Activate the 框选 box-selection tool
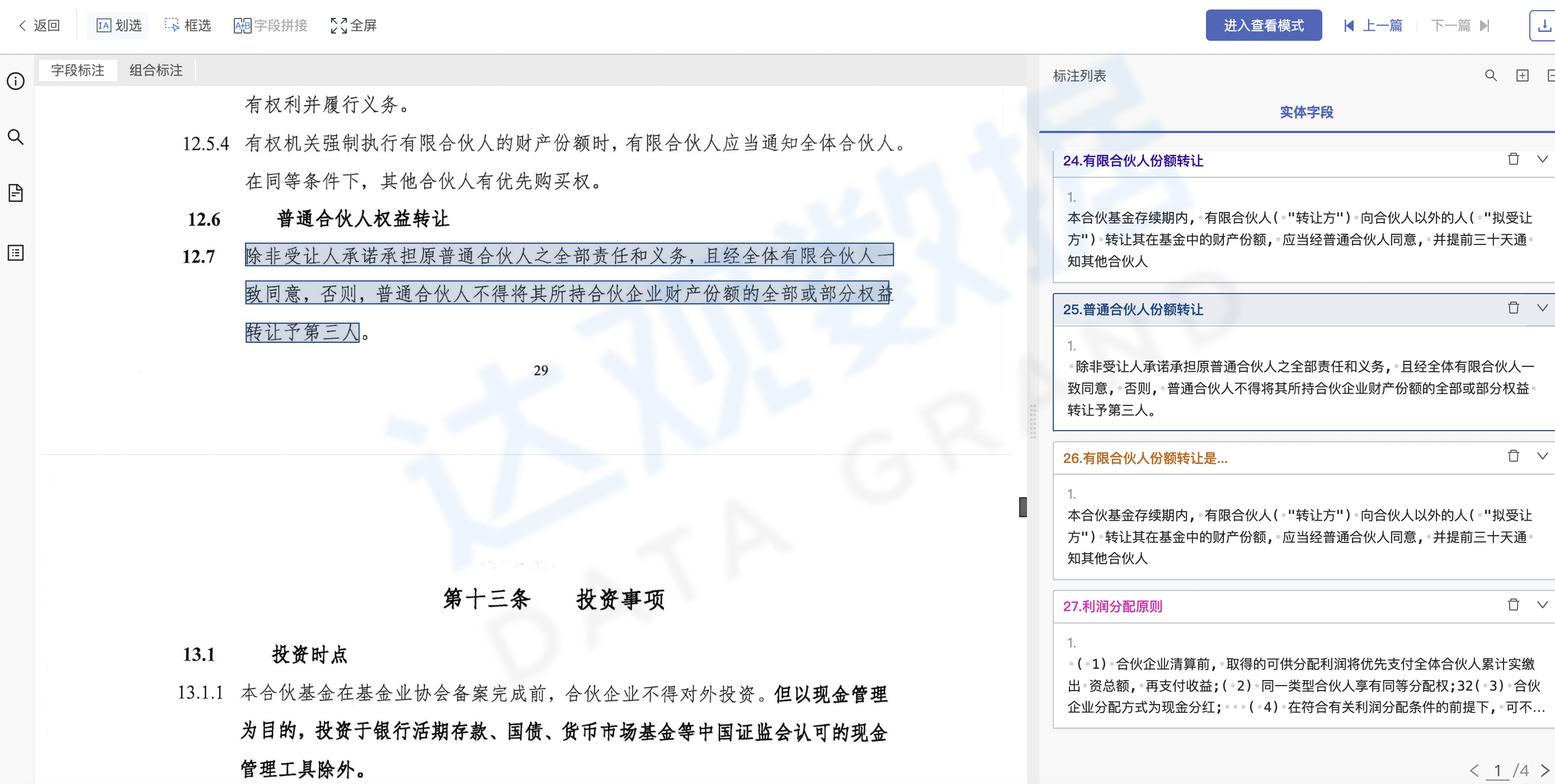The image size is (1555, 784). point(188,25)
